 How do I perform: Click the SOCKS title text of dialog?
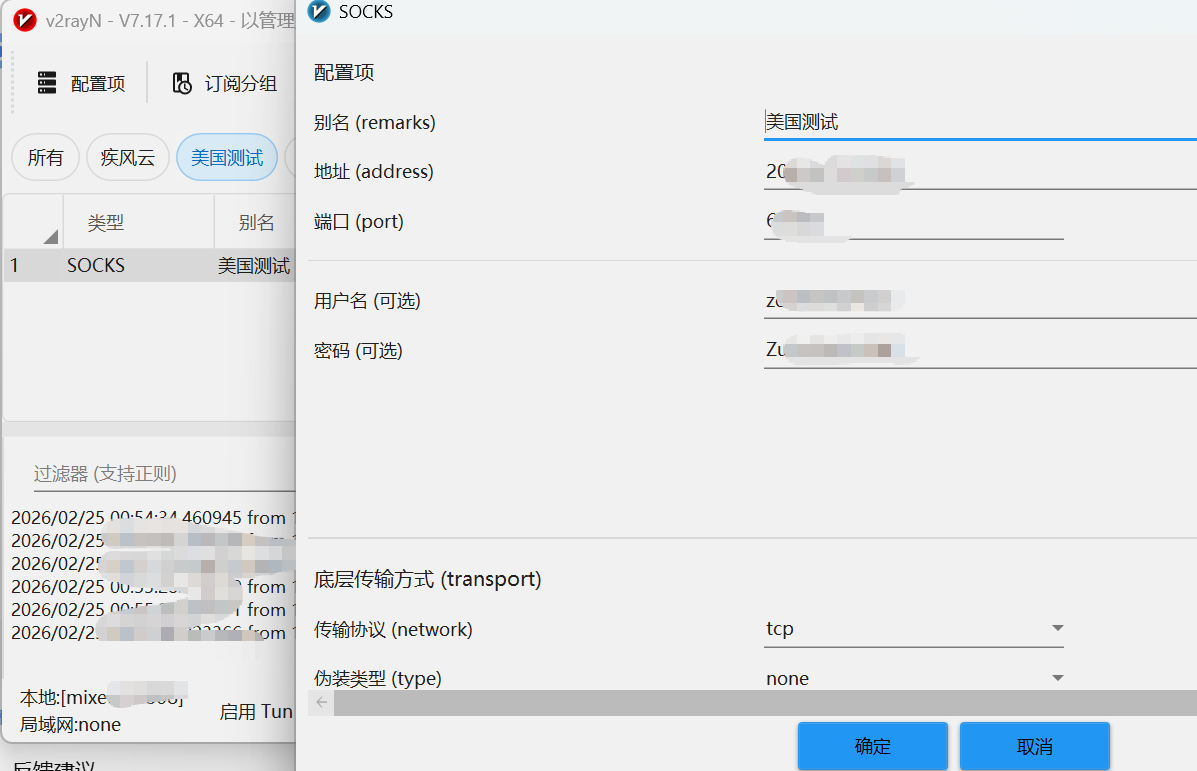pos(366,11)
